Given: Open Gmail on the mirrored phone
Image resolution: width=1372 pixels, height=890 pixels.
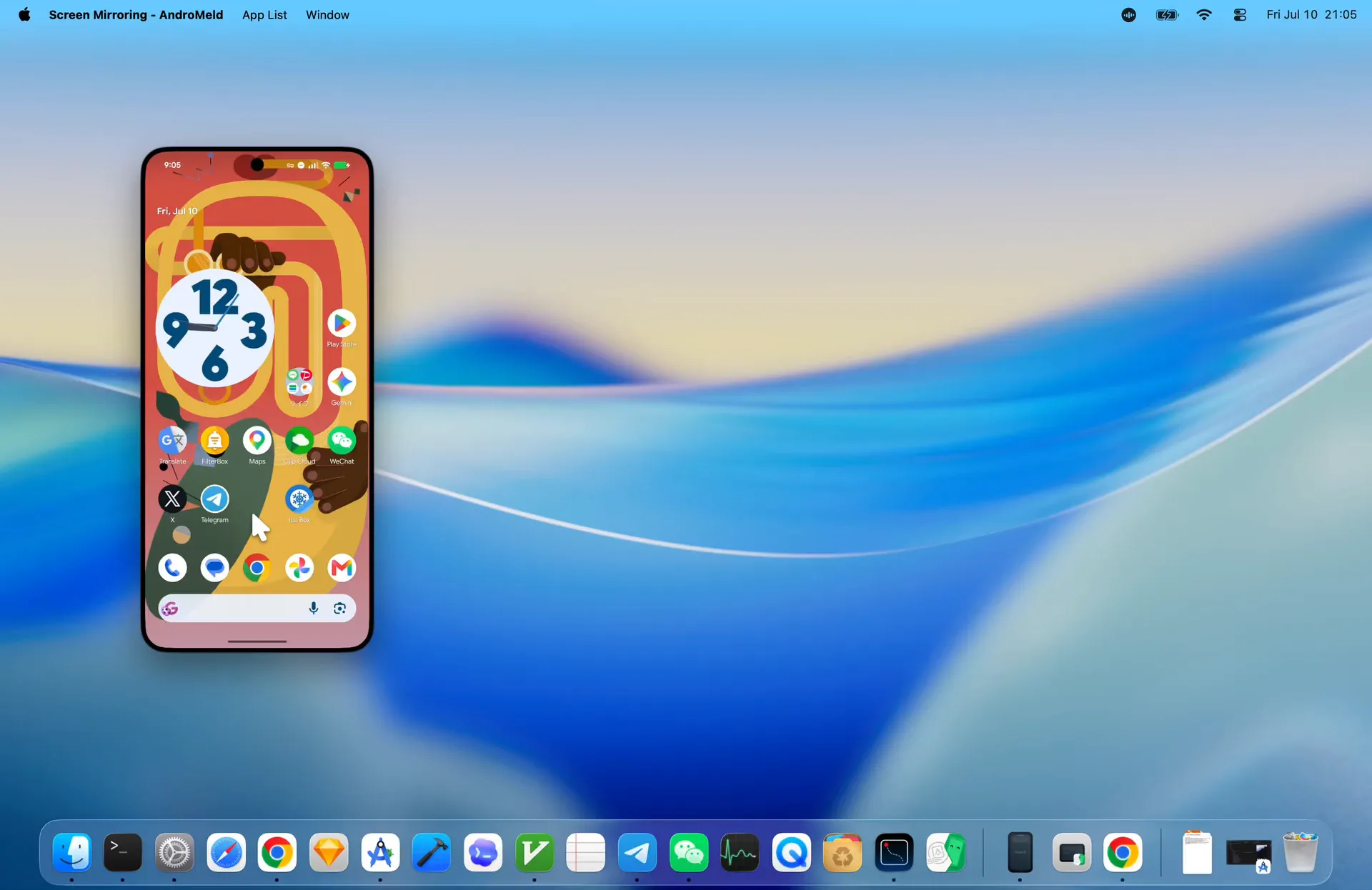Looking at the screenshot, I should click(342, 568).
